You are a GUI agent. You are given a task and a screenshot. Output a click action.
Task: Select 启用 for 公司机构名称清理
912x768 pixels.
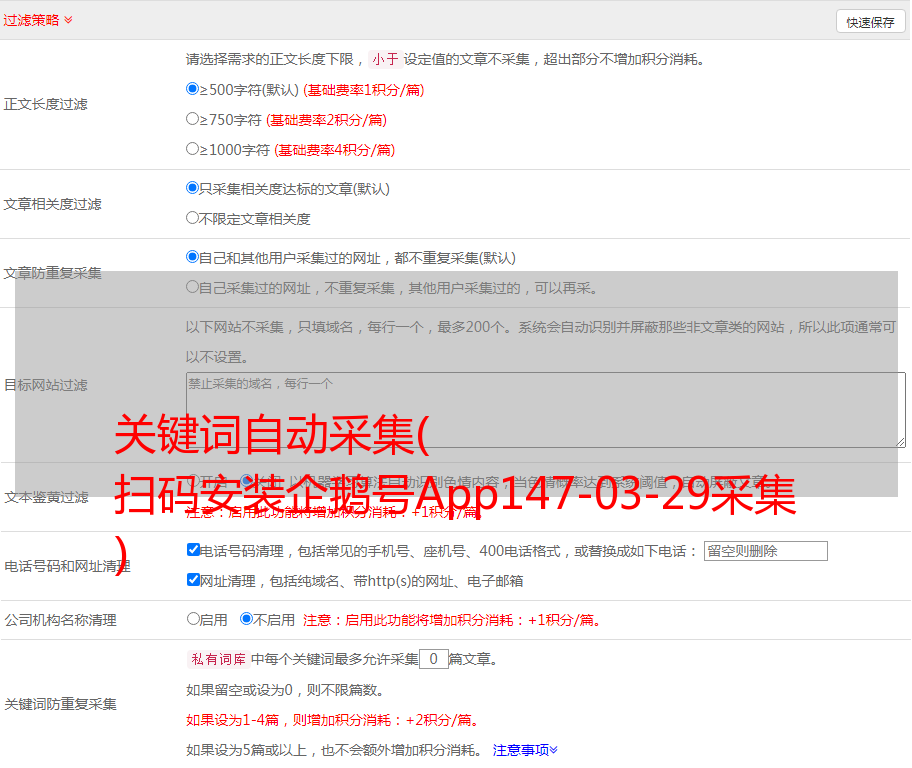[193, 618]
